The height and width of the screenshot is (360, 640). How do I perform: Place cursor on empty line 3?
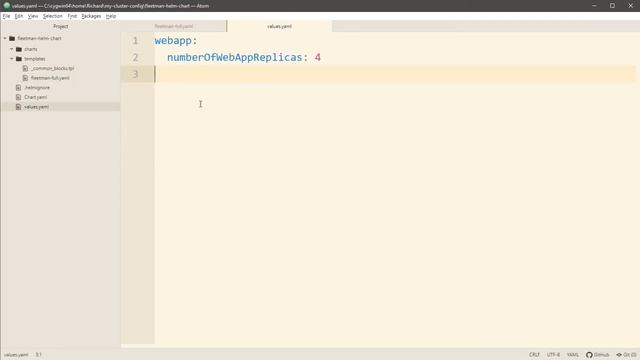[x=395, y=74]
